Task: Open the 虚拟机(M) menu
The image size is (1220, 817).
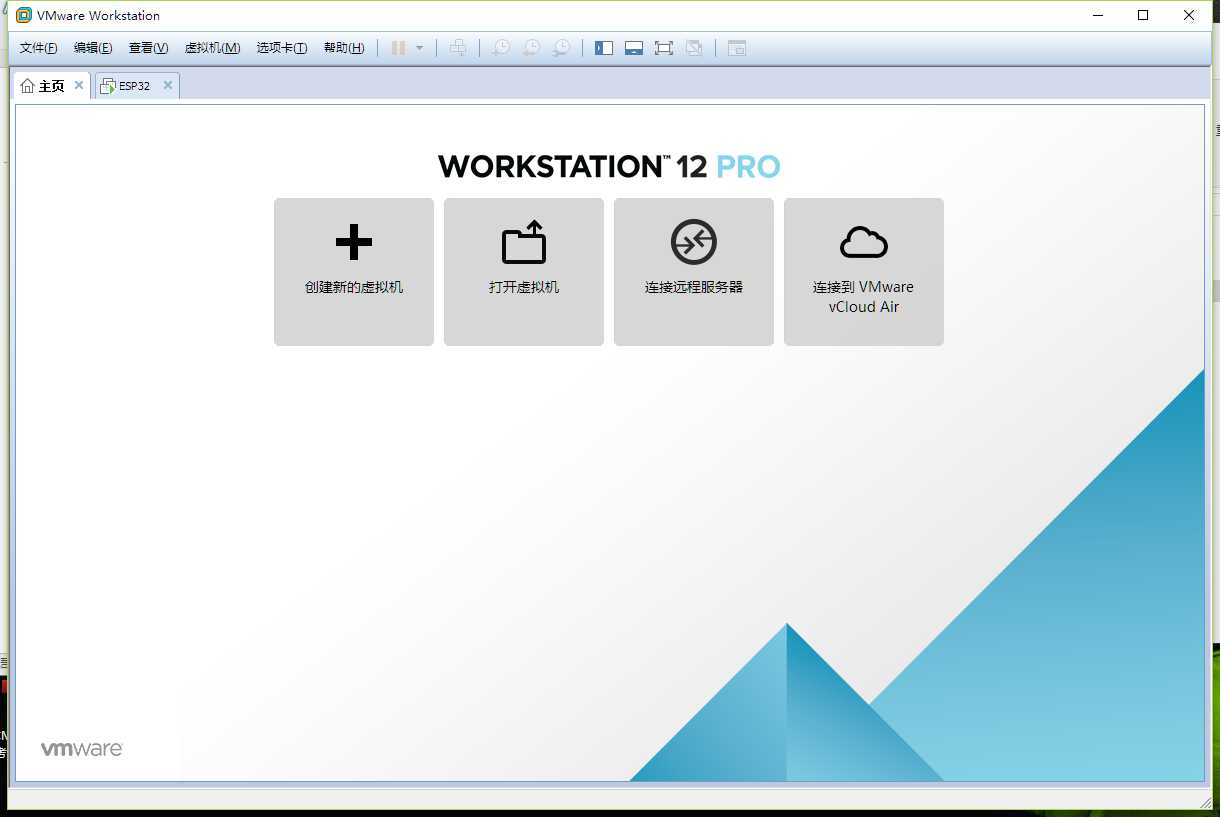Action: pyautogui.click(x=212, y=48)
